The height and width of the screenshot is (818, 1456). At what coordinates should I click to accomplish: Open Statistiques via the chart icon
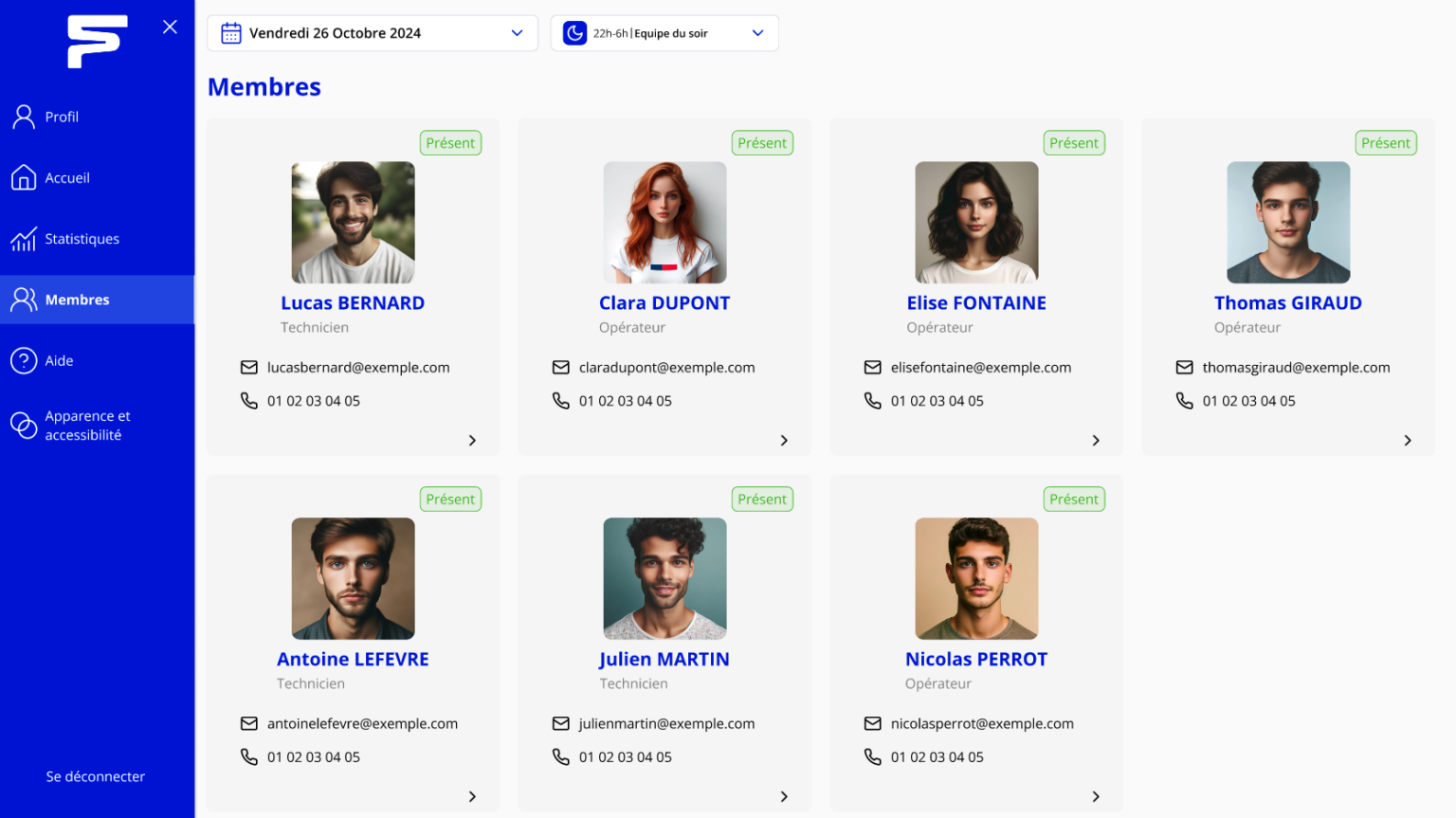pyautogui.click(x=24, y=239)
